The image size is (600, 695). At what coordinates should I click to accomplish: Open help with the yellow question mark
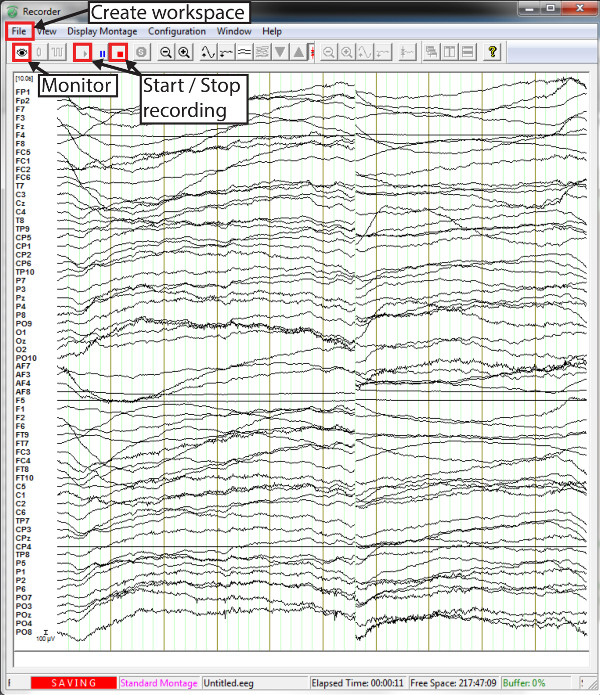point(492,52)
